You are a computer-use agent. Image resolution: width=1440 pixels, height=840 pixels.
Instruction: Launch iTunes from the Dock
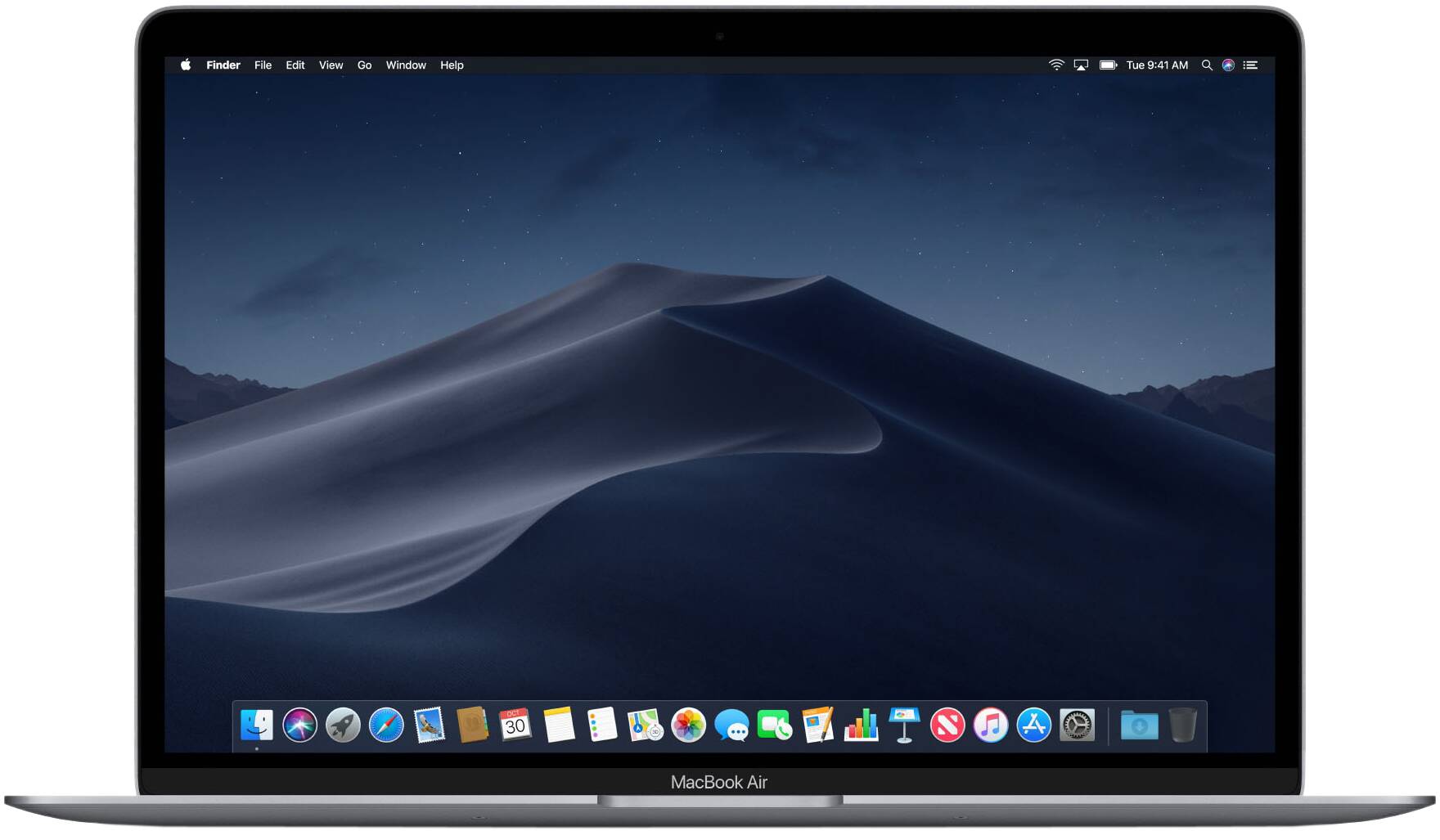pyautogui.click(x=991, y=725)
